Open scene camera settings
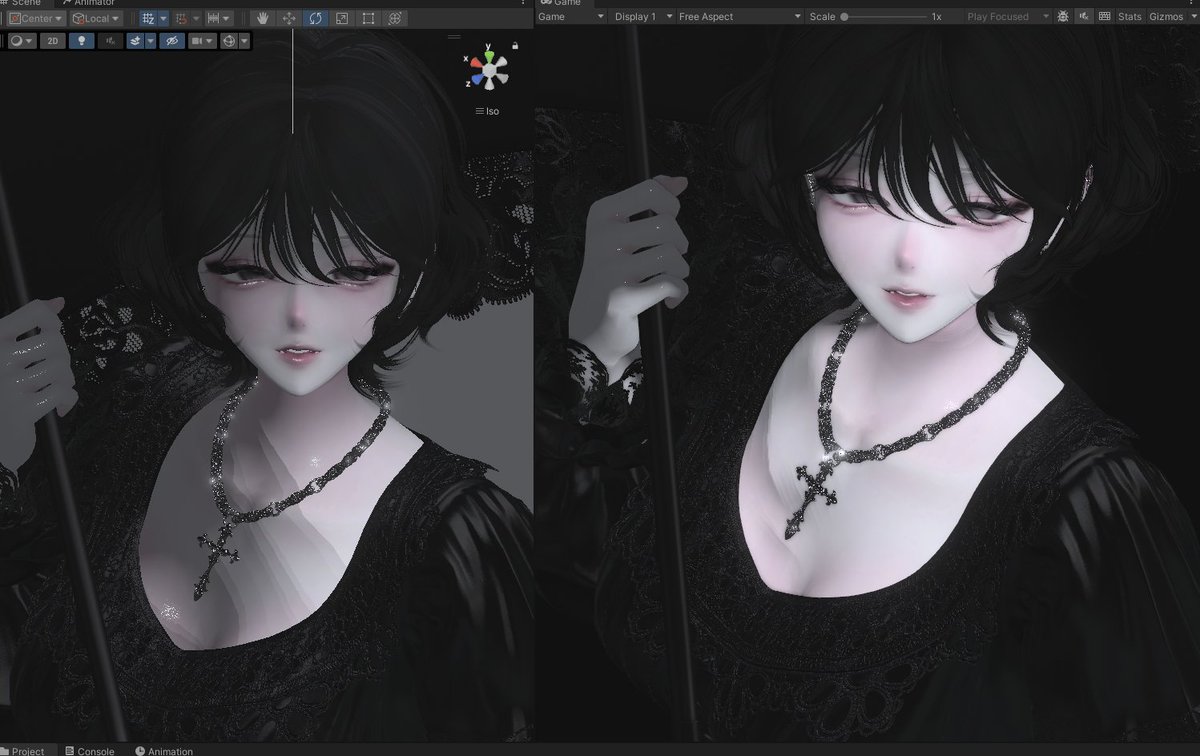 coord(202,41)
